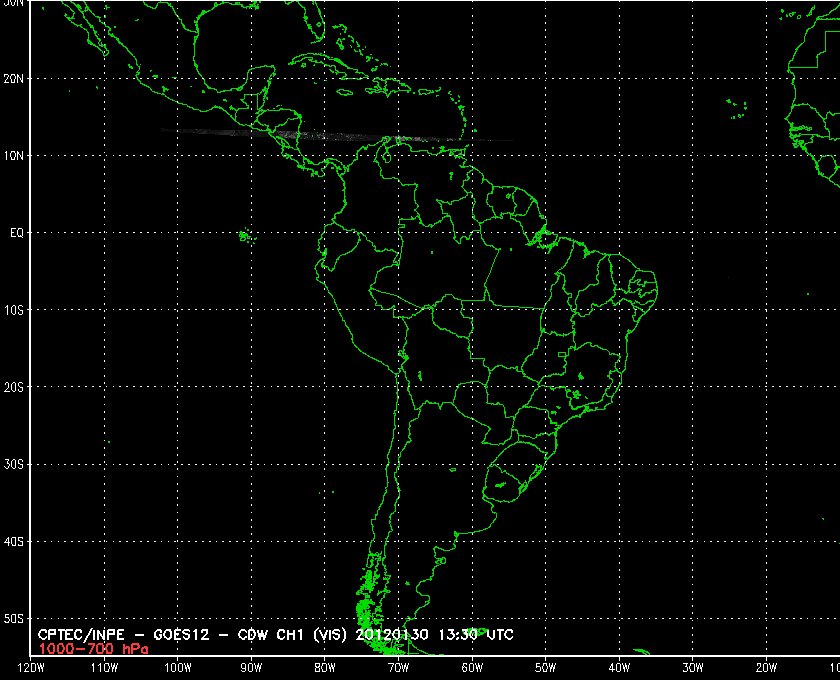Select the CDW CH1 channel text
840x680 pixels.
click(271, 635)
